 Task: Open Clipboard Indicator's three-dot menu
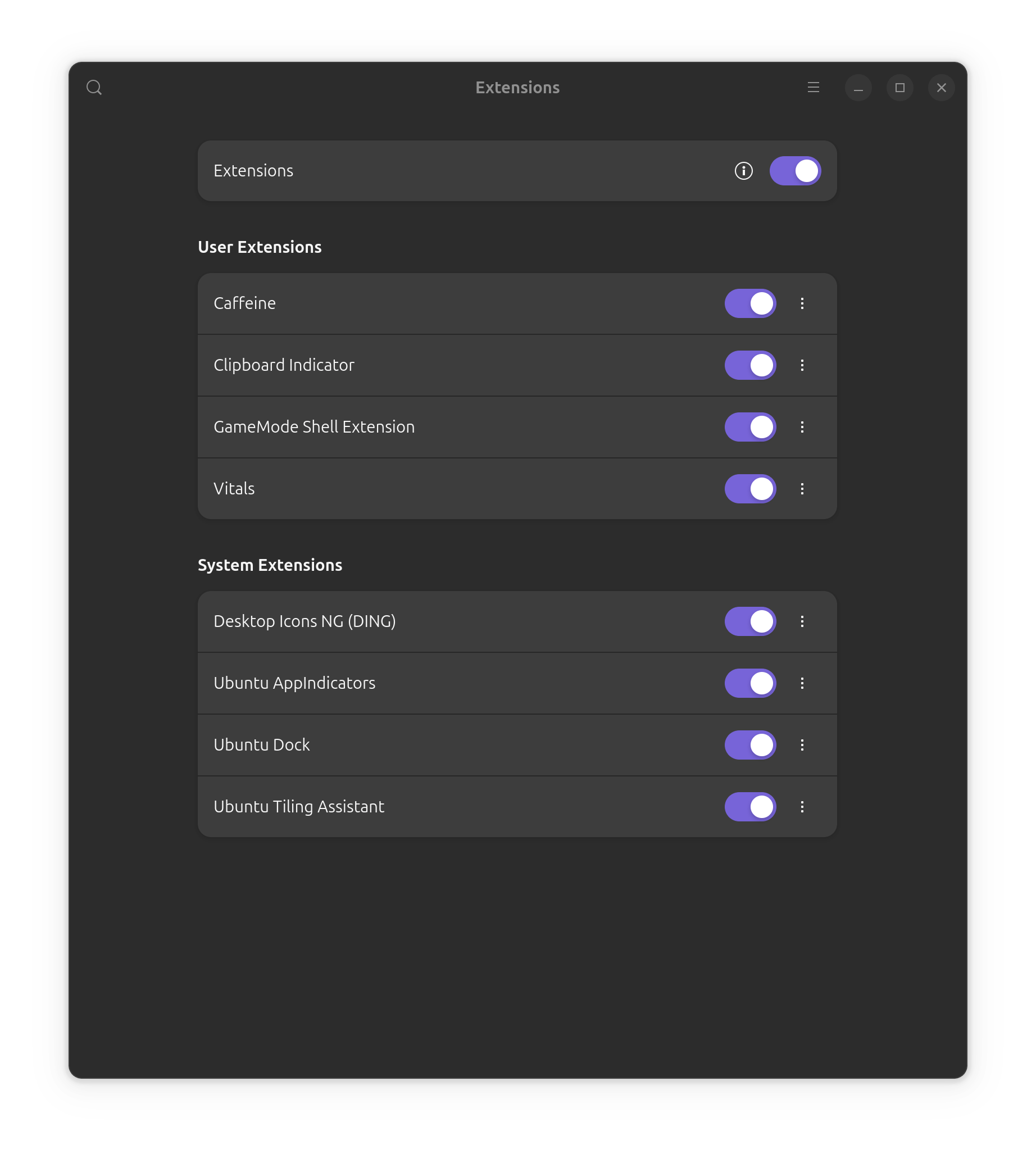click(802, 366)
